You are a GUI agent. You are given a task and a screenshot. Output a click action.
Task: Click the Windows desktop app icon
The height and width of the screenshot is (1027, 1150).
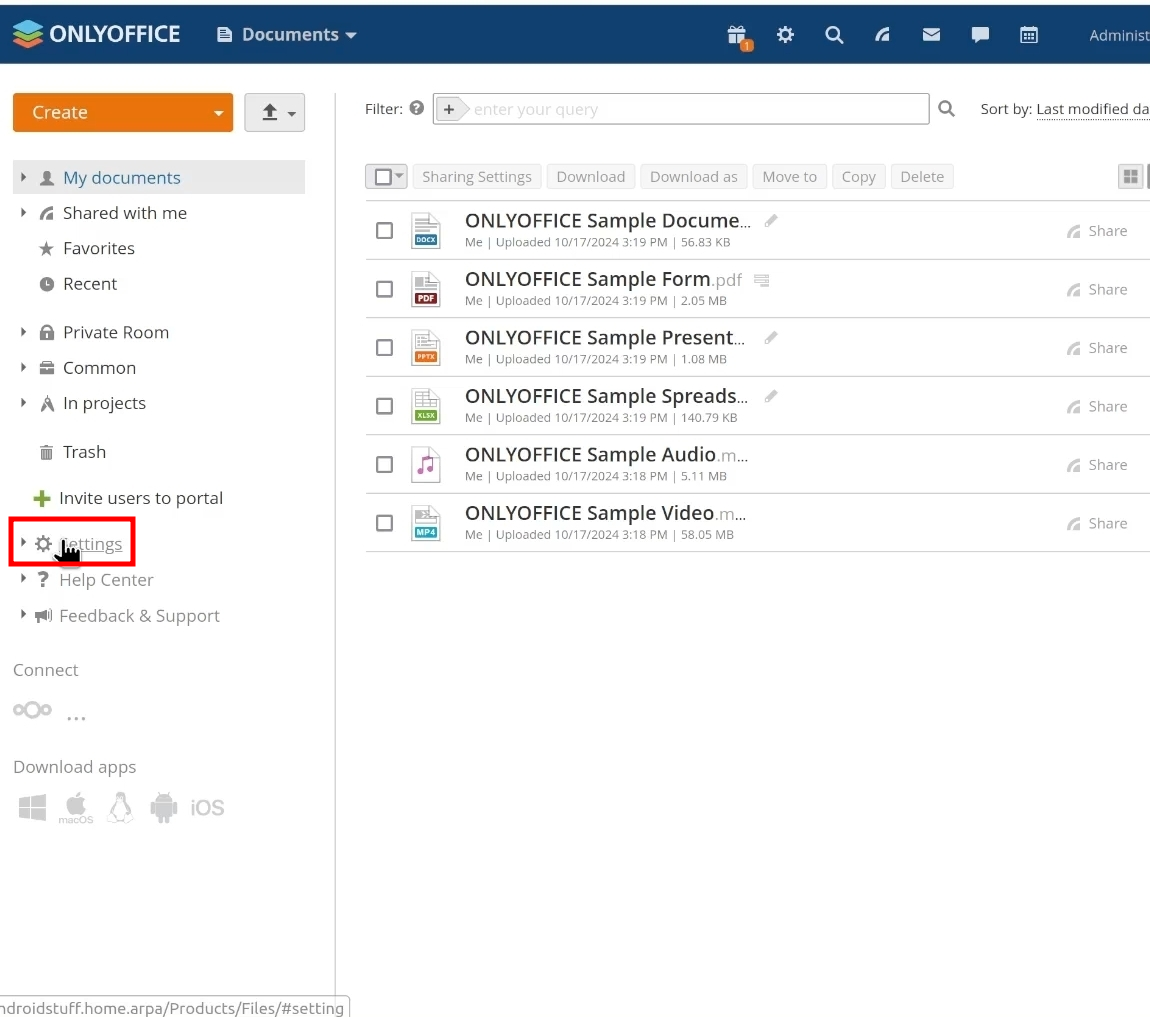point(32,808)
